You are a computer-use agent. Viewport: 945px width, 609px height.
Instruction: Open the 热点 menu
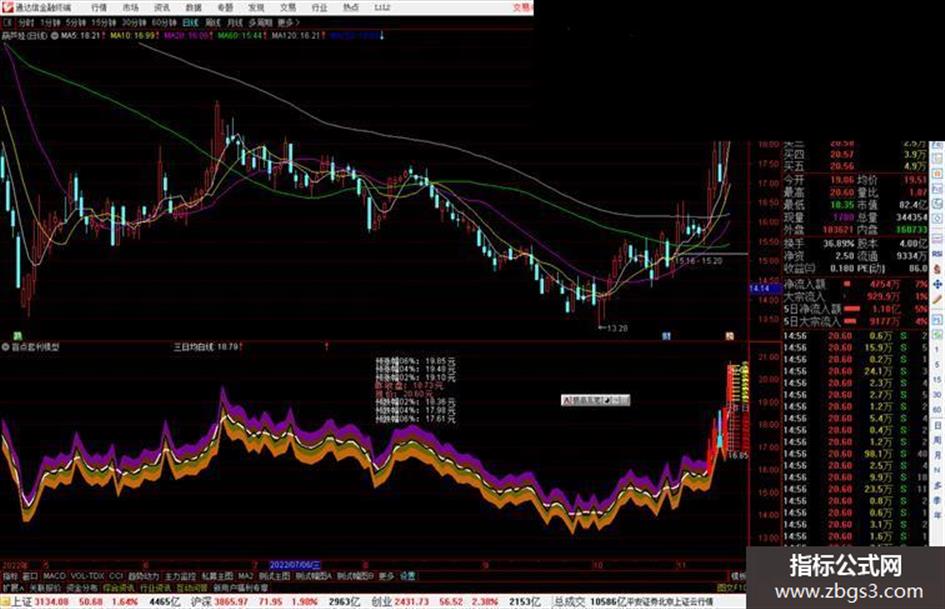(351, 7)
